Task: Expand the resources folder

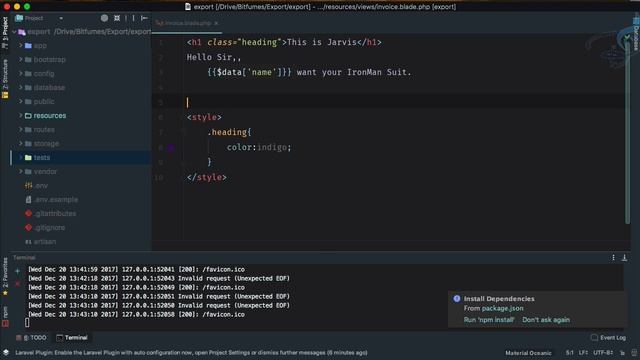Action: point(20,116)
